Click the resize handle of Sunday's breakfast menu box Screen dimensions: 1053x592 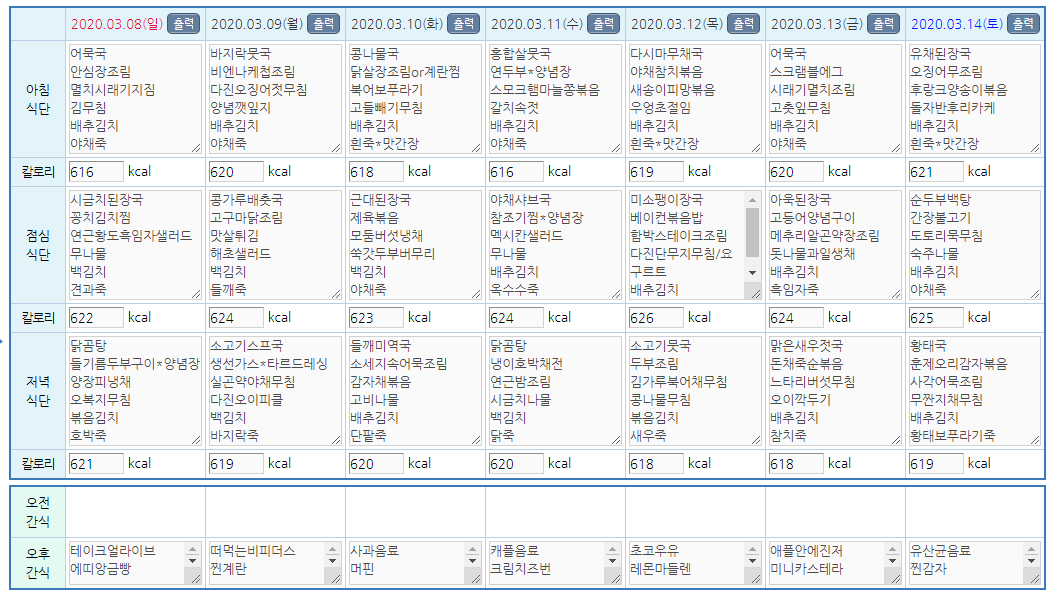point(196,149)
